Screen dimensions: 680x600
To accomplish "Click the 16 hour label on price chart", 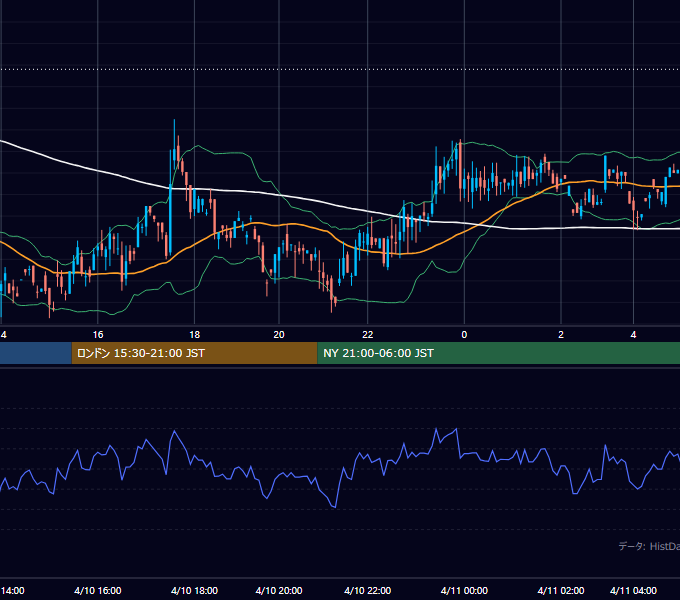I will [x=98, y=335].
